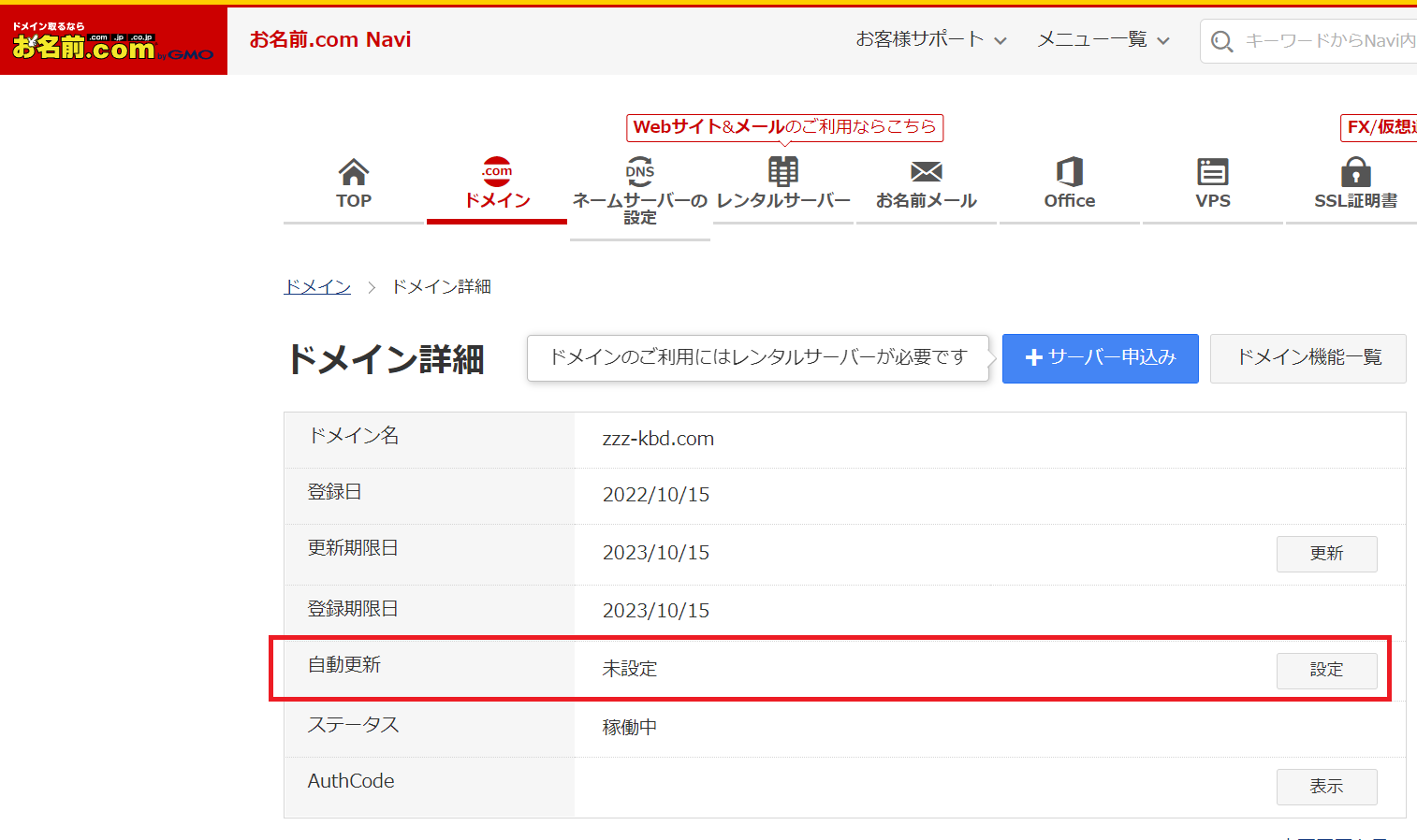The height and width of the screenshot is (840, 1417).
Task: Open DNS ネームサーバーの設定 icon
Action: click(x=640, y=171)
